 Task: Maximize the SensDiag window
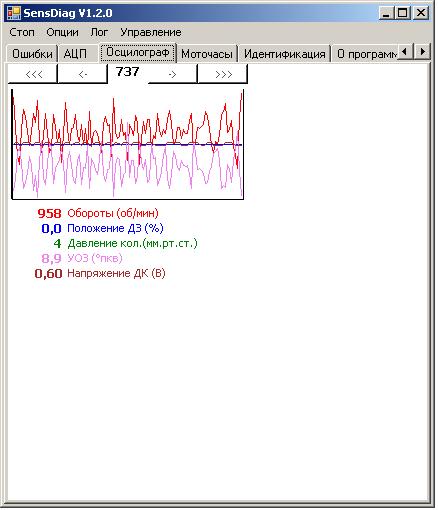[x=403, y=13]
